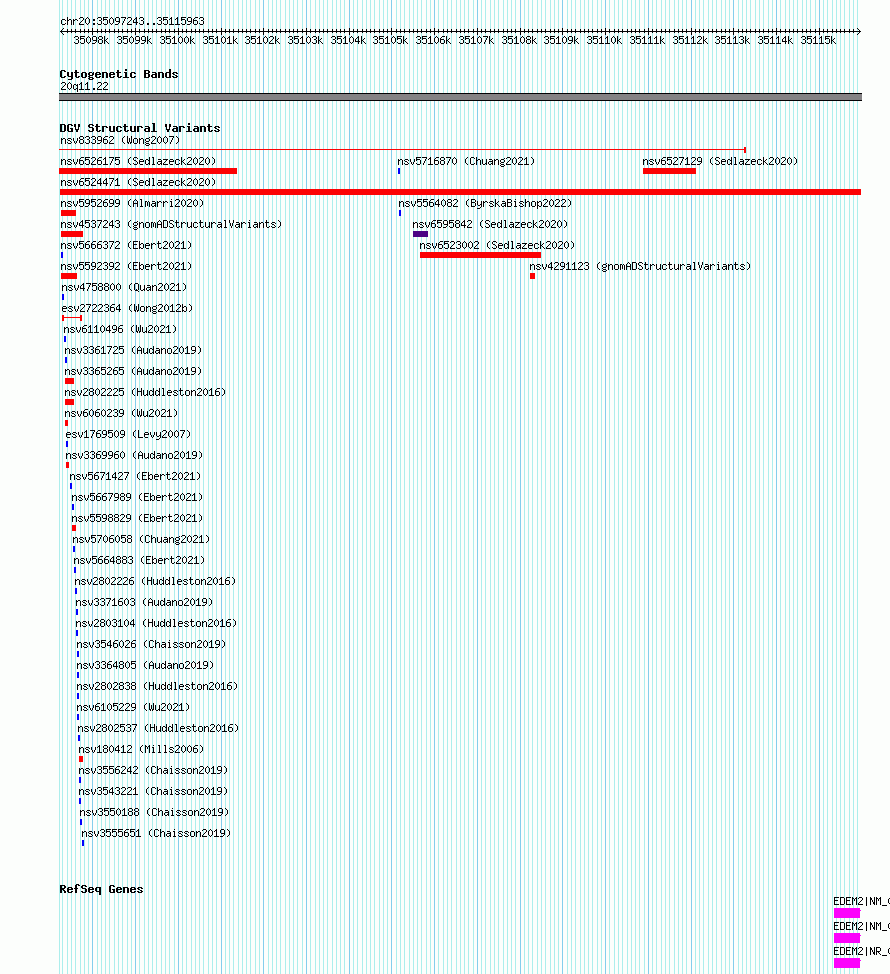This screenshot has width=890, height=974.
Task: Open nsv2803104 (Huddleston2016) label
Action: pos(157,624)
